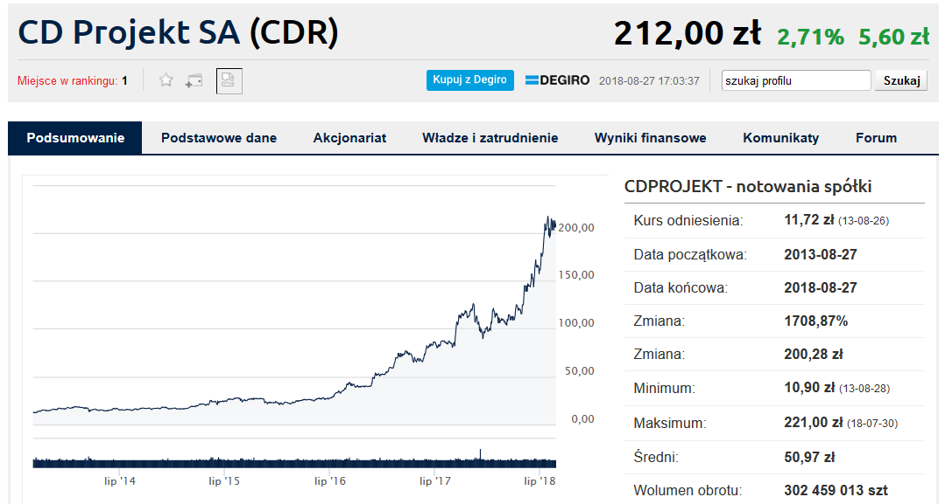Click the lip '18 label on the chart axis
The image size is (945, 504).
(539, 482)
